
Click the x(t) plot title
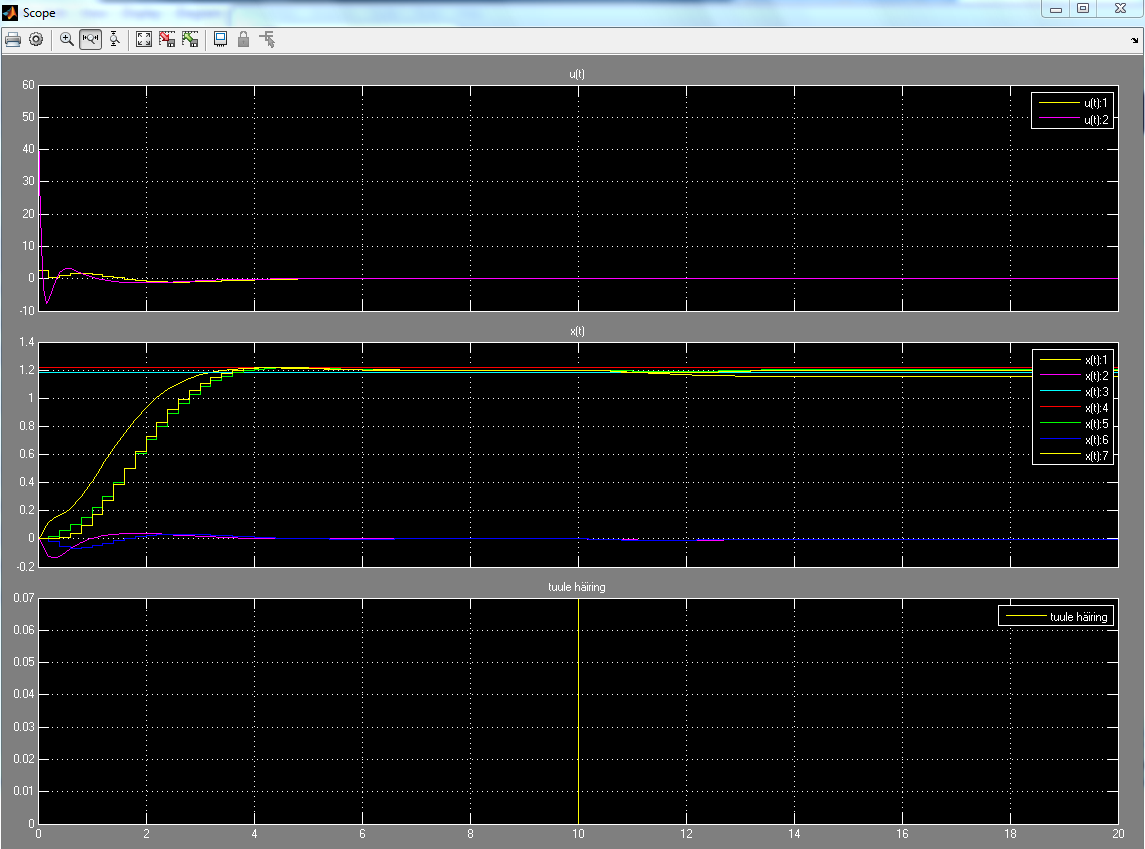coord(577,331)
